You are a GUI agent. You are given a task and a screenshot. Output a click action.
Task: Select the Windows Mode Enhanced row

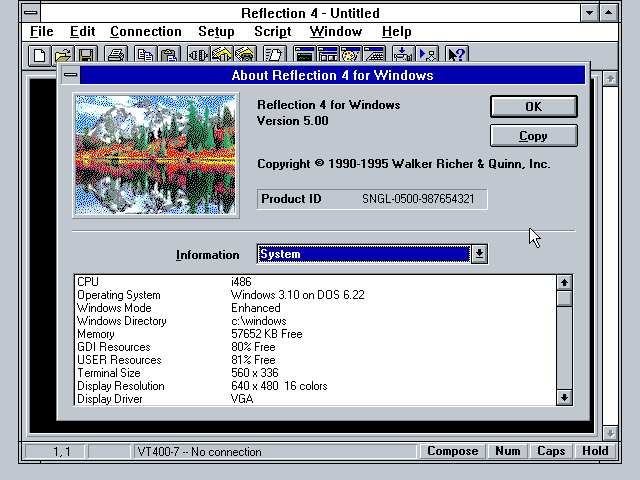pos(315,308)
